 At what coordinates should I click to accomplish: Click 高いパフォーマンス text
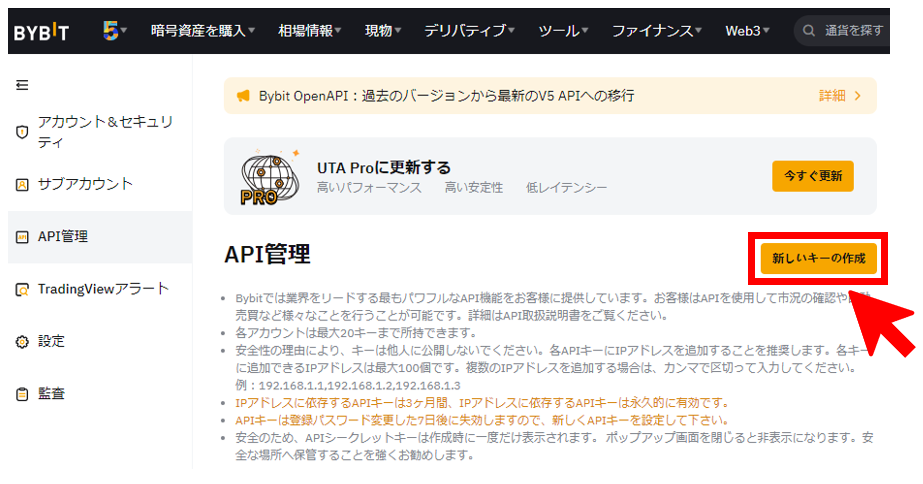click(x=369, y=188)
